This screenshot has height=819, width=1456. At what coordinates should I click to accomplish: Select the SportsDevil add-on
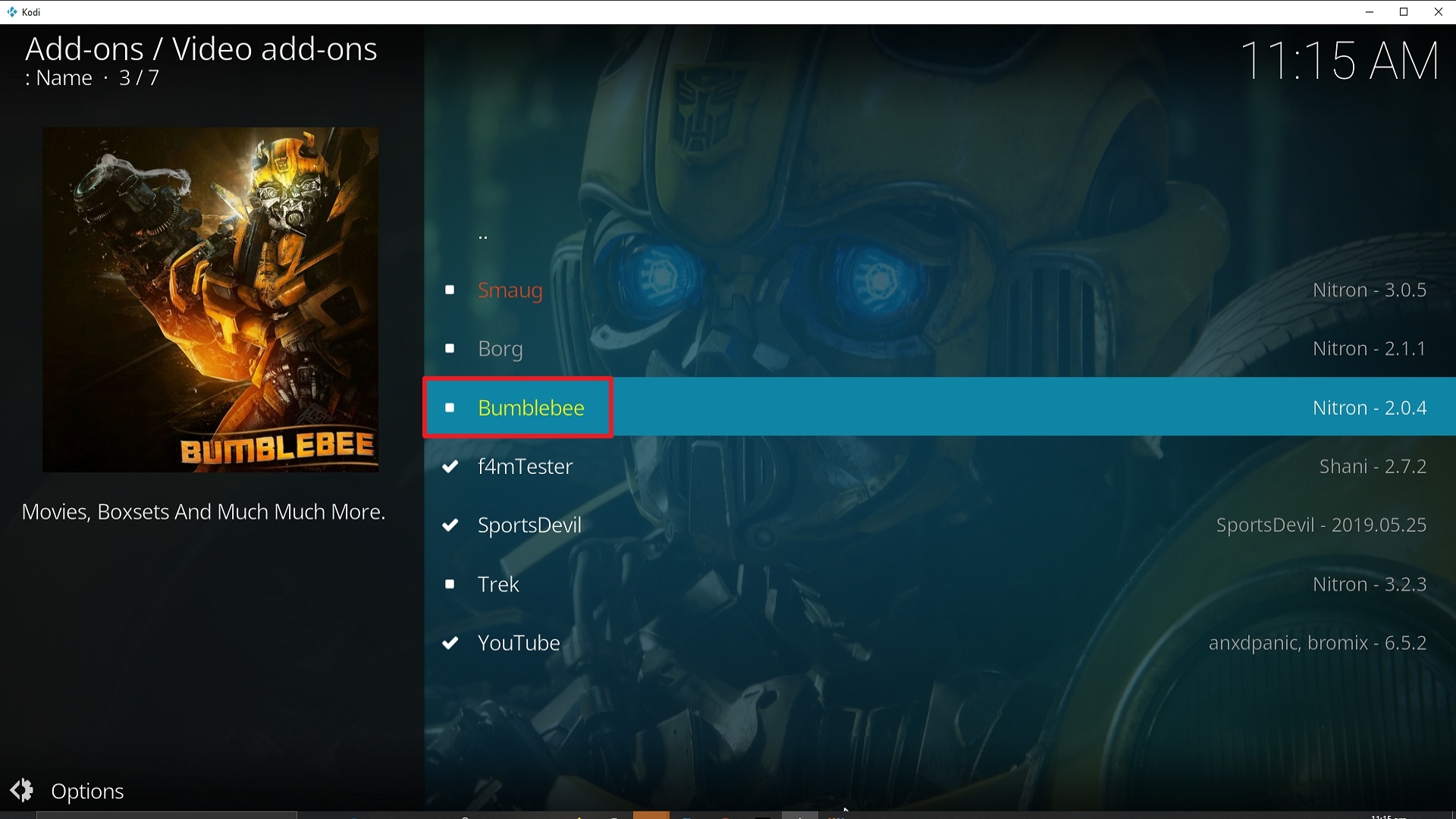coord(940,525)
